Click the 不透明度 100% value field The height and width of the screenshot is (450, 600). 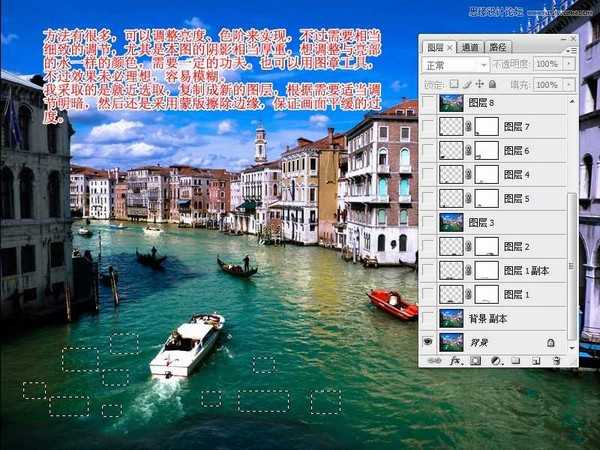coord(548,64)
